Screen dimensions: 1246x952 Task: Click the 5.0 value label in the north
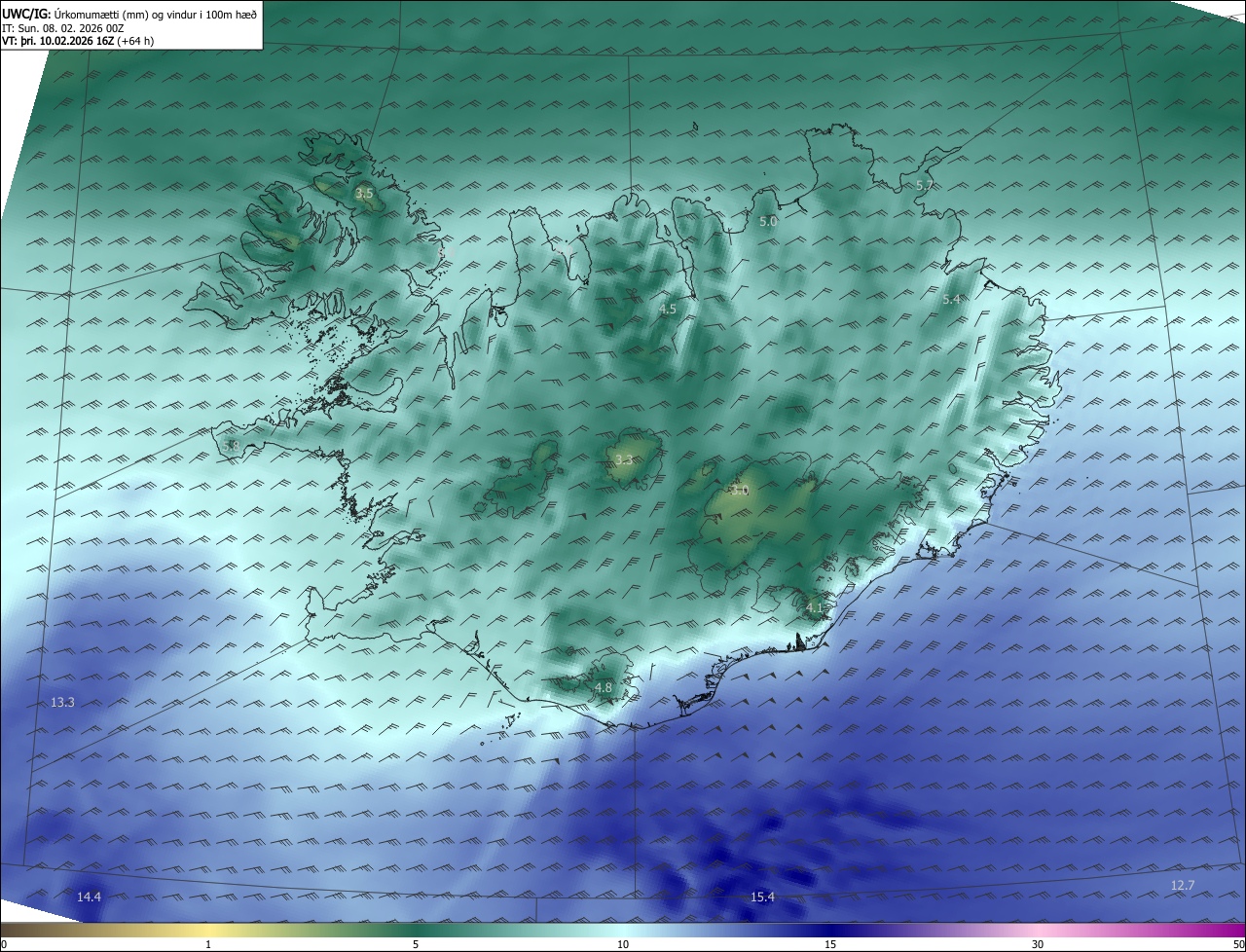click(x=768, y=222)
